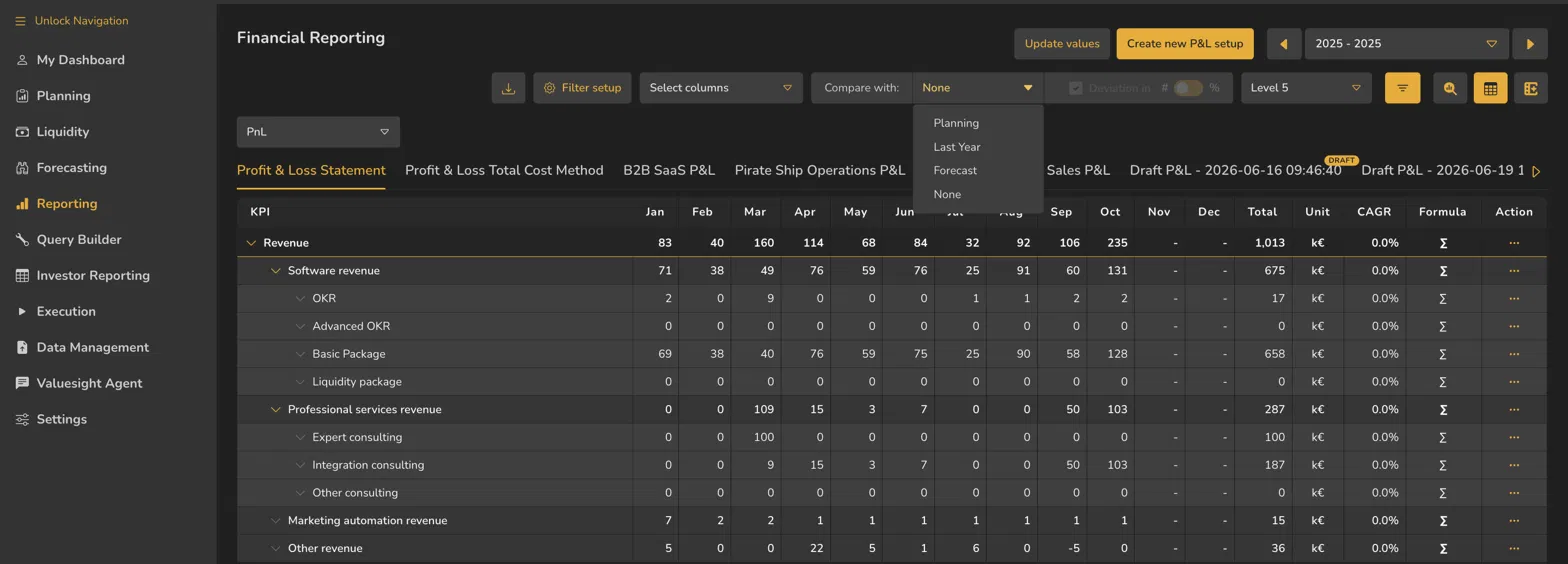
Task: Click the Query Builder wrench icon
Action: click(x=22, y=240)
